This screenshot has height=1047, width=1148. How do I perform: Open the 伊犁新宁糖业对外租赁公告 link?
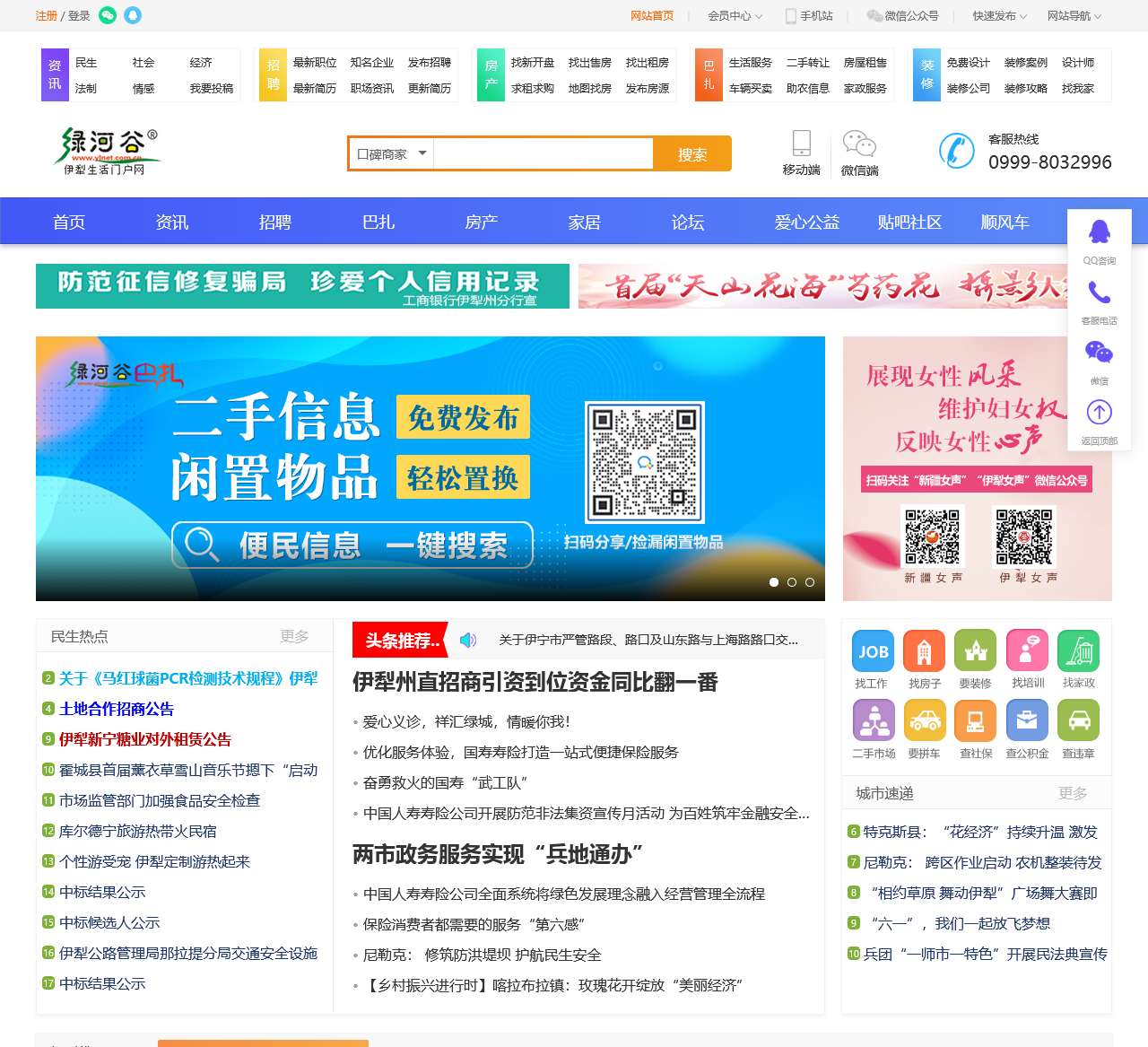[x=143, y=739]
